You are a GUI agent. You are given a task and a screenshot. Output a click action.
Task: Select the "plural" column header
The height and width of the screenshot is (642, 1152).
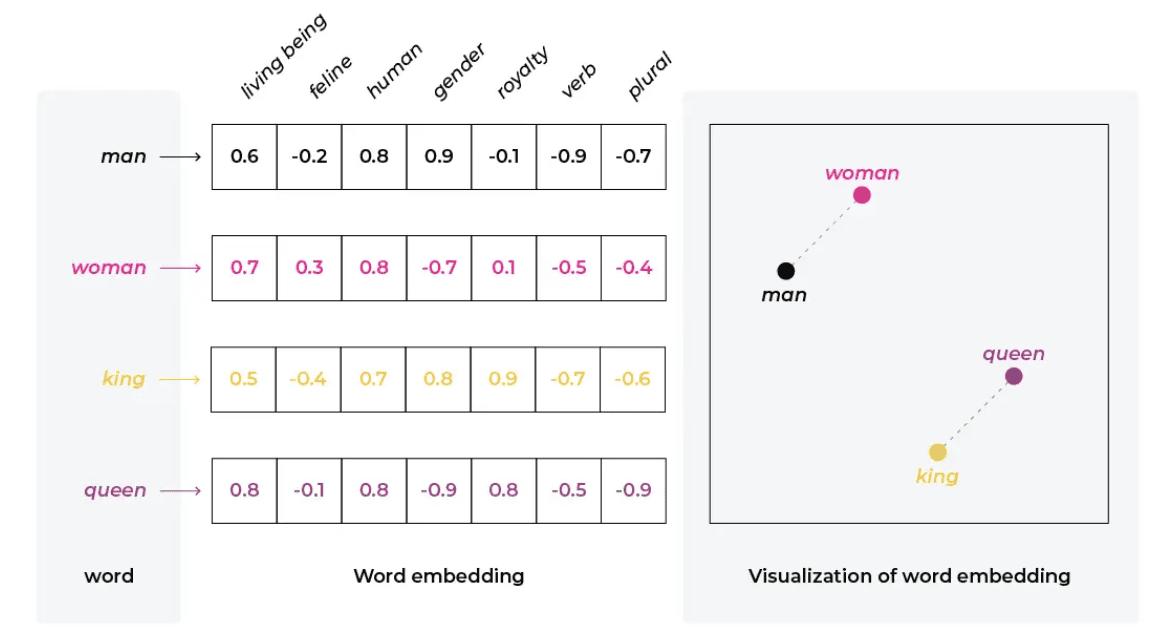pyautogui.click(x=649, y=76)
